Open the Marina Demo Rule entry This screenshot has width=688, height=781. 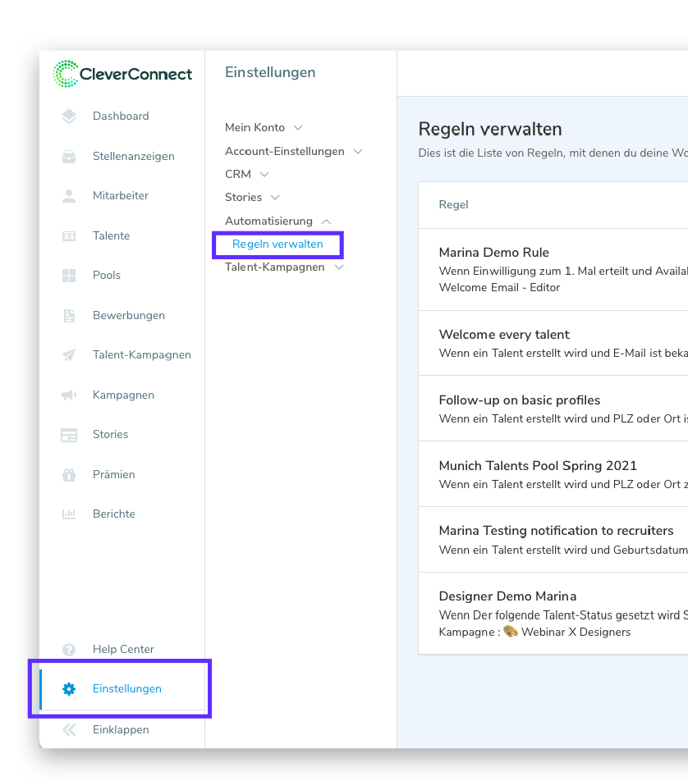click(x=494, y=253)
